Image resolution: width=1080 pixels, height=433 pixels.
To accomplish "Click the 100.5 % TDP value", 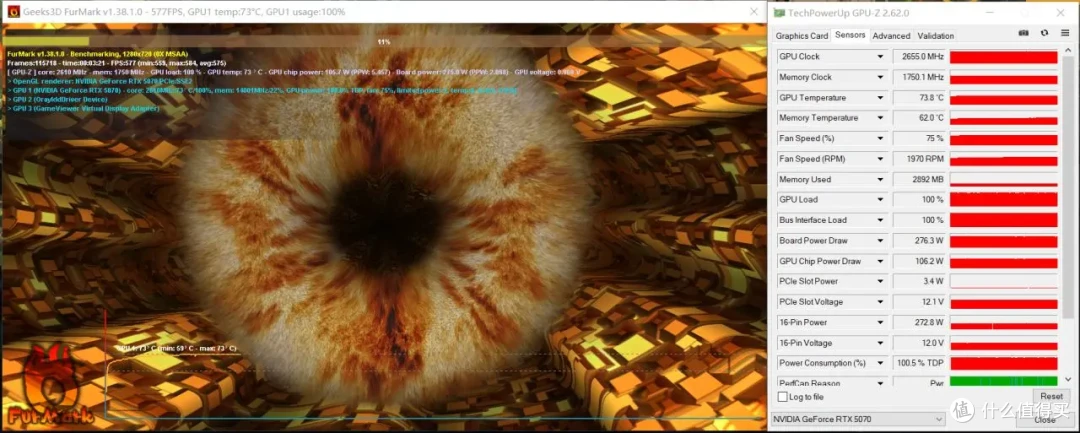I will coord(920,363).
